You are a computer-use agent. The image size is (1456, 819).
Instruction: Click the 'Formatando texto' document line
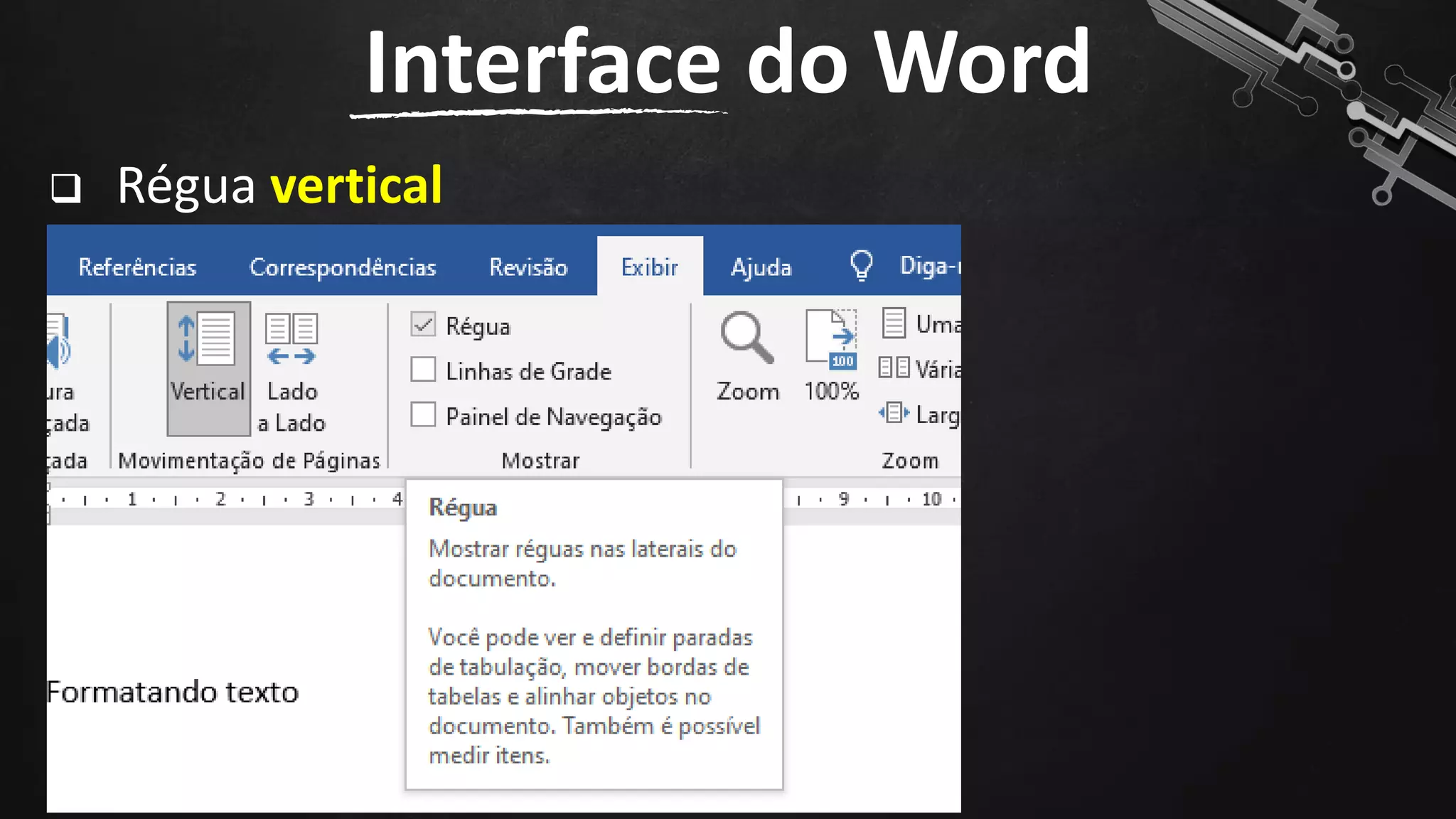point(173,692)
